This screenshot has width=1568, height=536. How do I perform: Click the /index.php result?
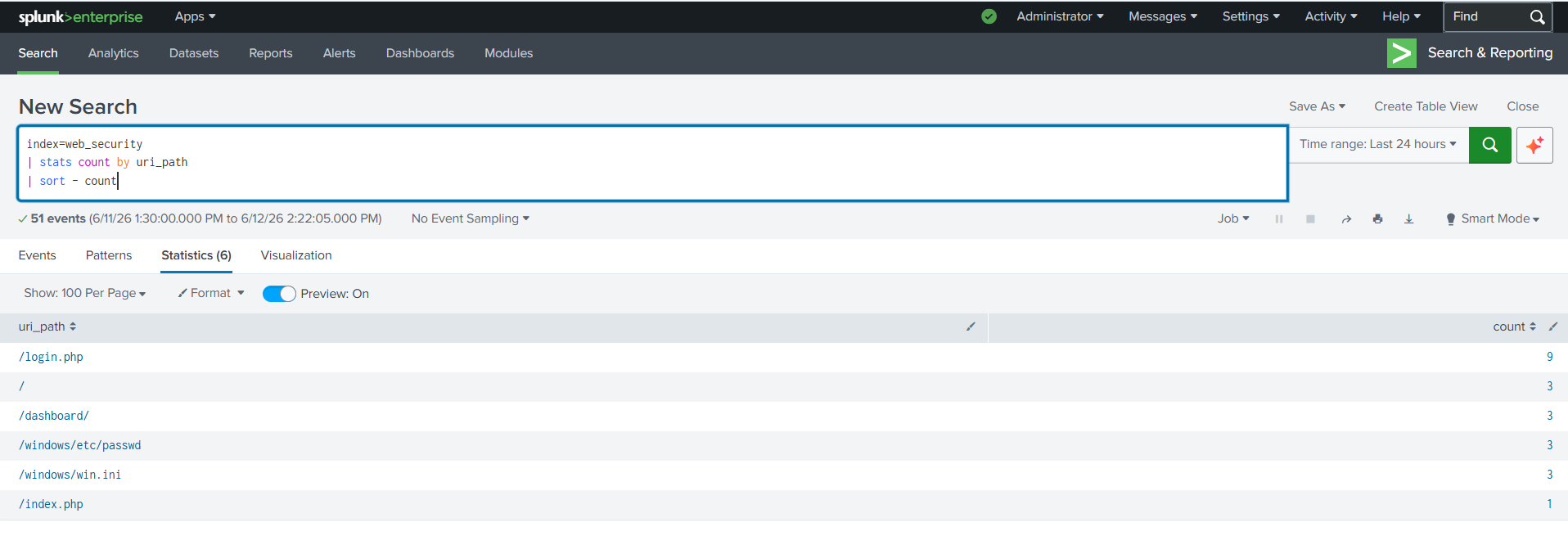(x=51, y=504)
